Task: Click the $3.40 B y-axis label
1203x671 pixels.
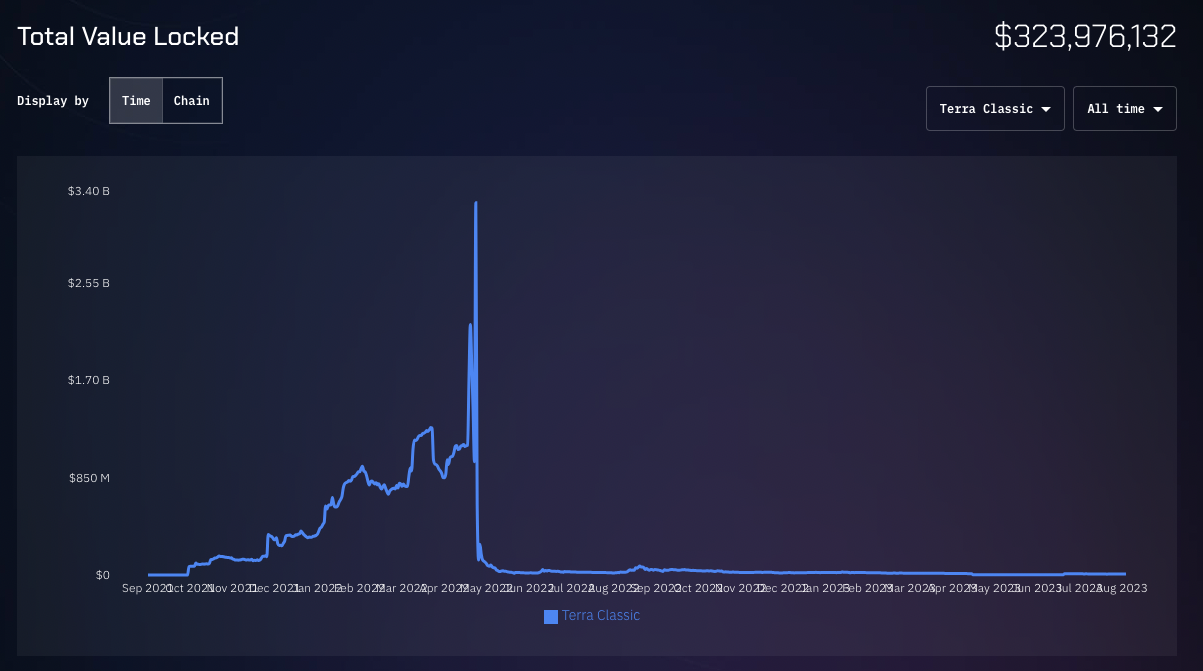Action: point(89,191)
